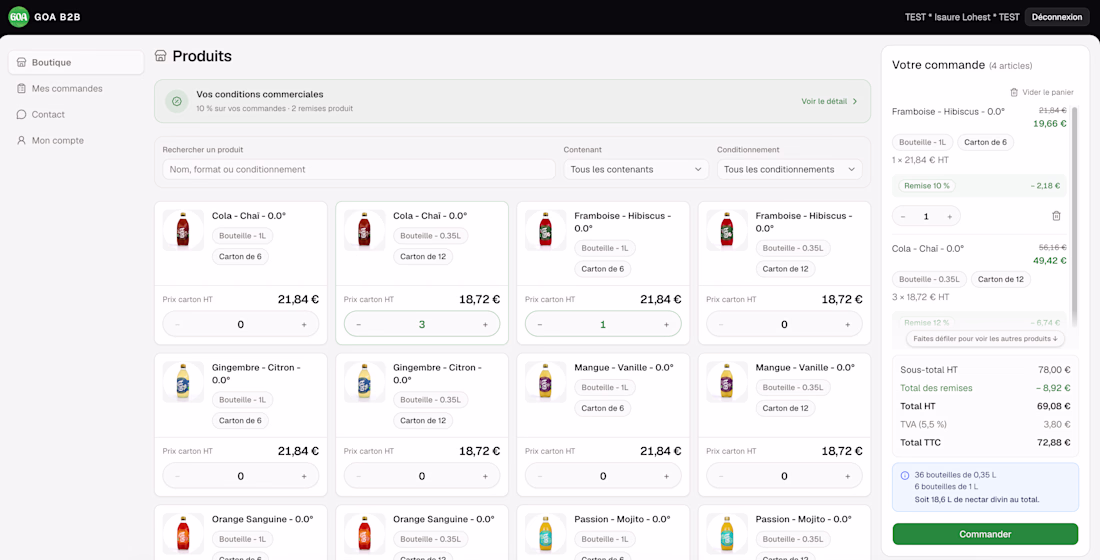1100x560 pixels.
Task: Click Framboise Hibiscus 1L bottle image
Action: point(546,230)
